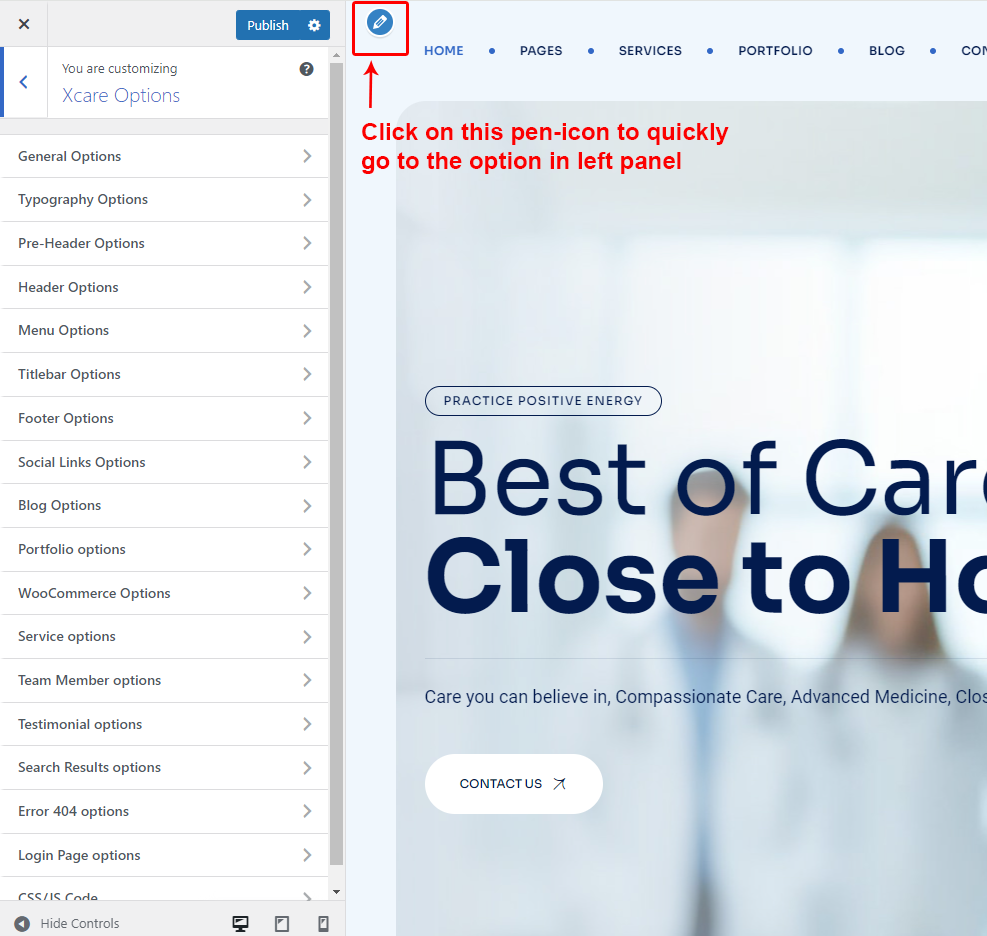Open publish settings gear icon

(x=314, y=25)
